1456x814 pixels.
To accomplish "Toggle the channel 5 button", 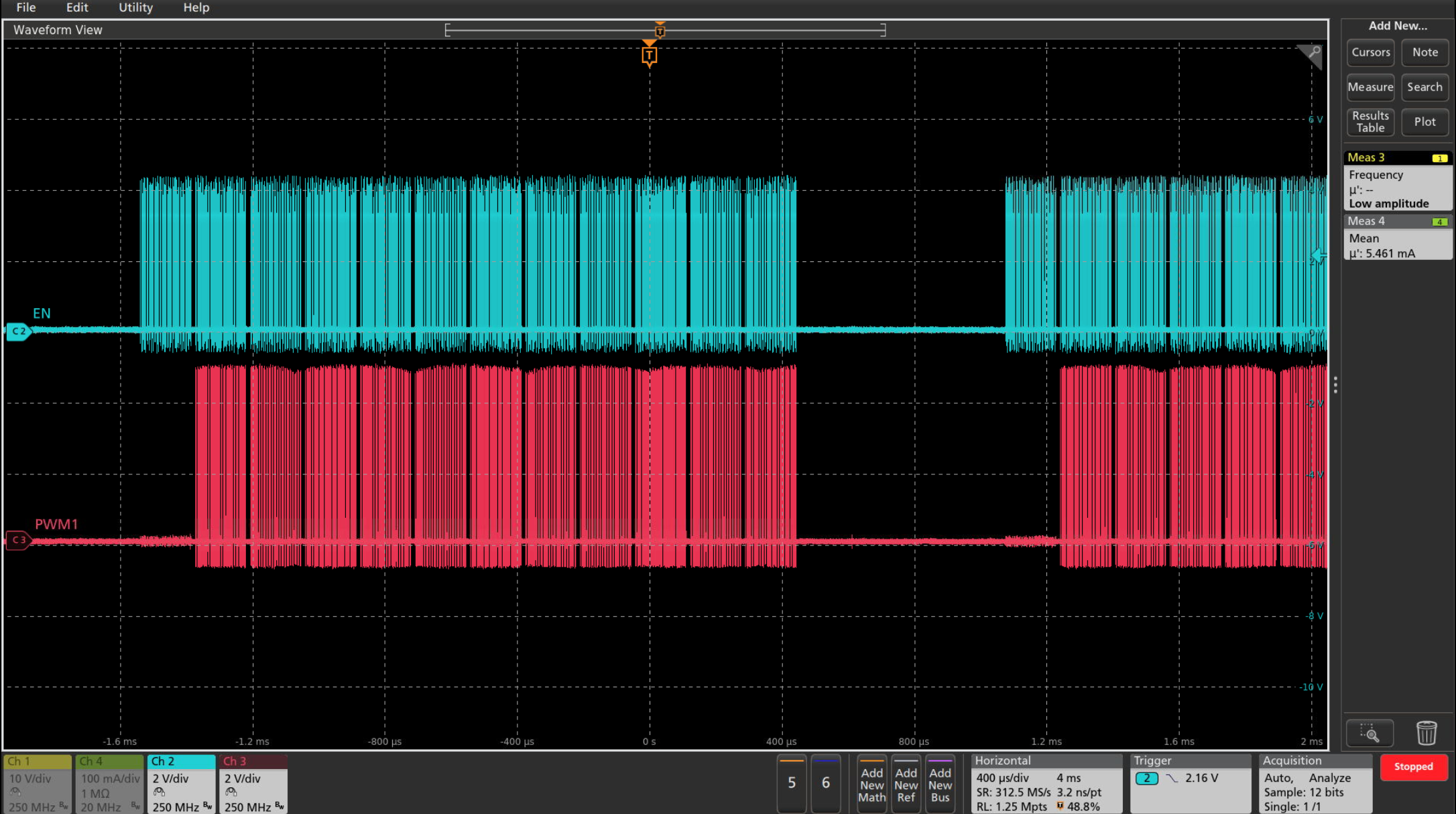I will point(792,783).
